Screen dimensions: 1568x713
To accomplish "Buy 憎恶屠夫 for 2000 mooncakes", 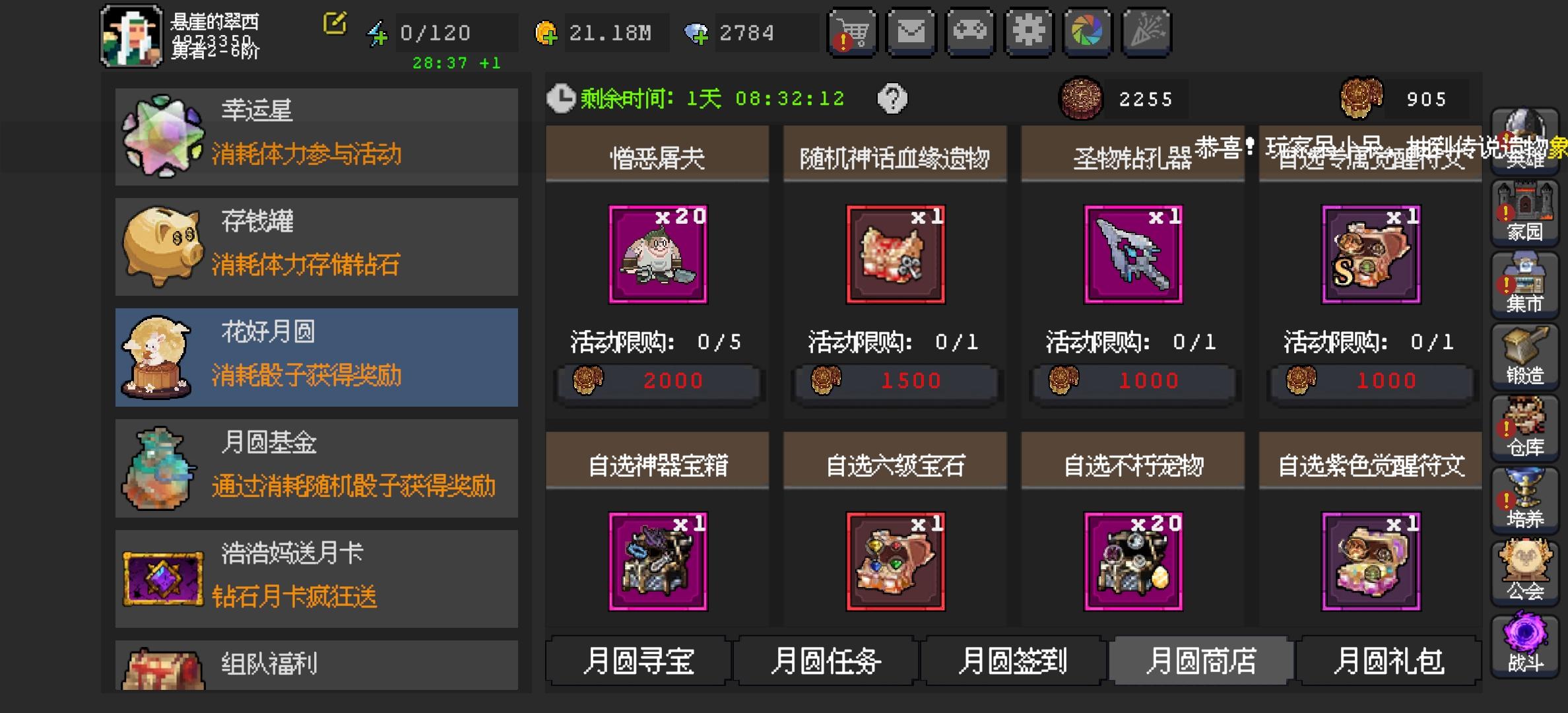I will (658, 381).
